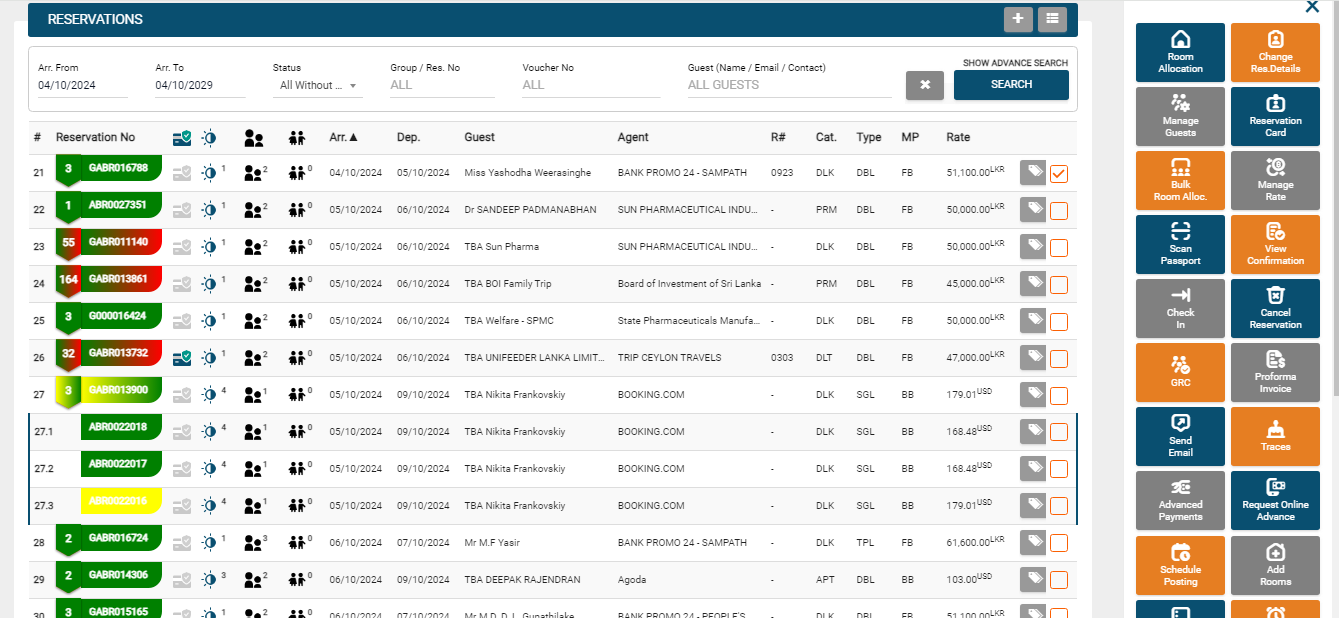Screen dimensions: 1339x618
Task: Launch Scan Passport
Action: (1180, 245)
